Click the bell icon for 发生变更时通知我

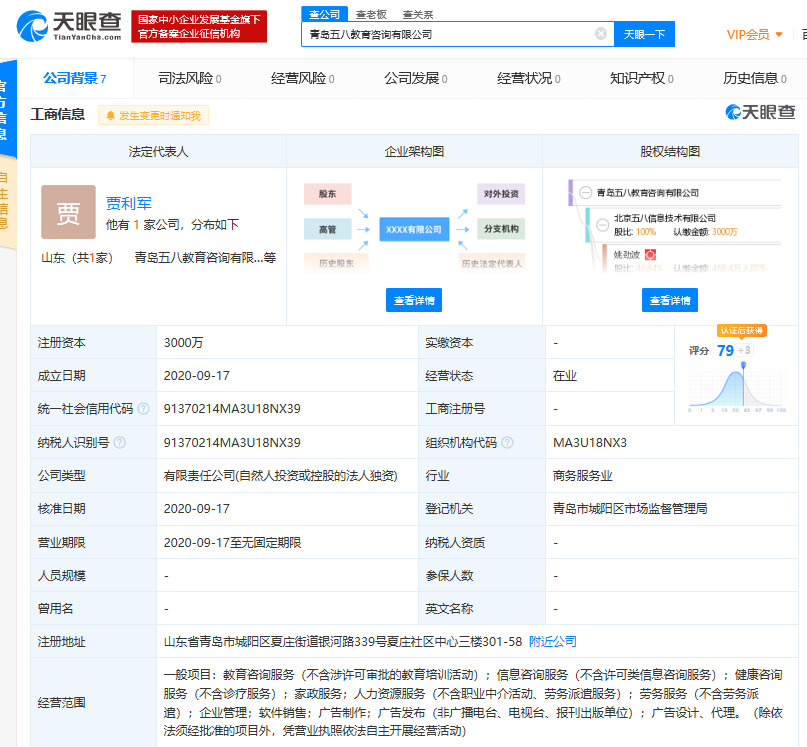[109, 116]
